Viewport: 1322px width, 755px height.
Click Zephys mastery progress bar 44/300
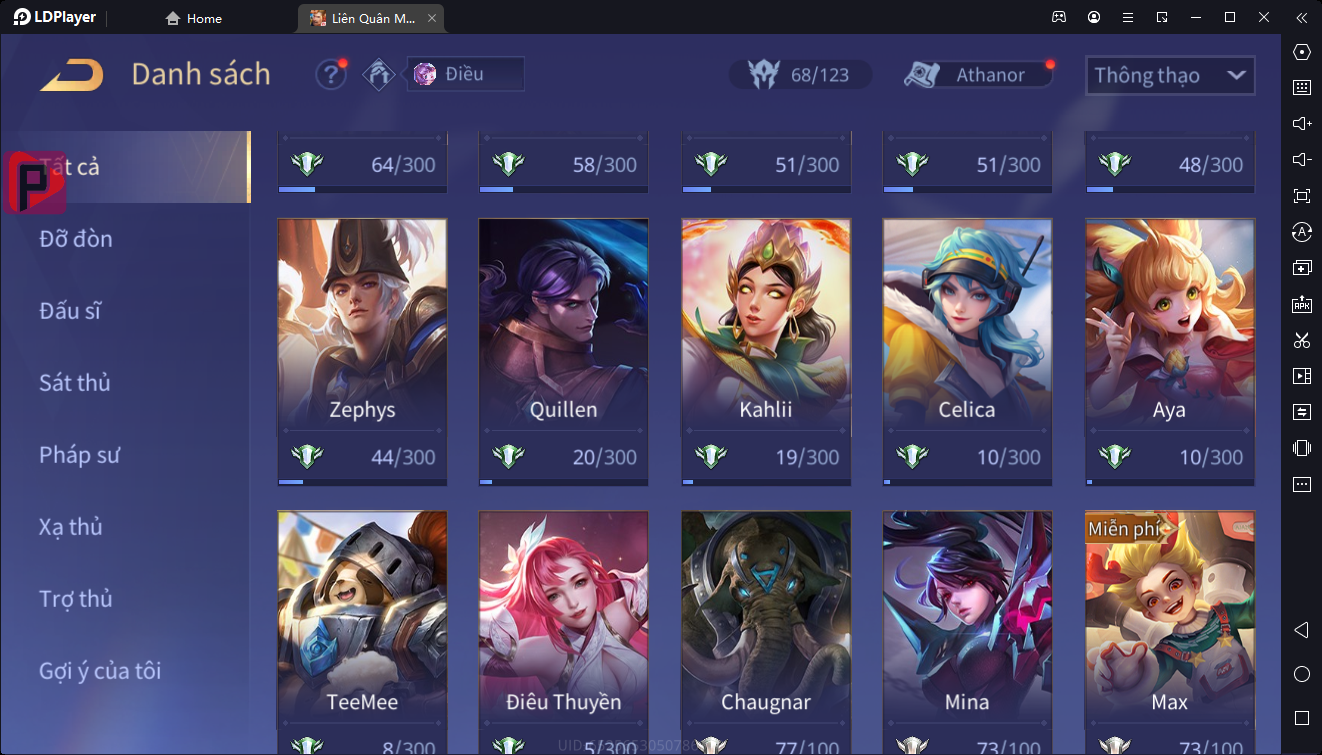tap(362, 481)
